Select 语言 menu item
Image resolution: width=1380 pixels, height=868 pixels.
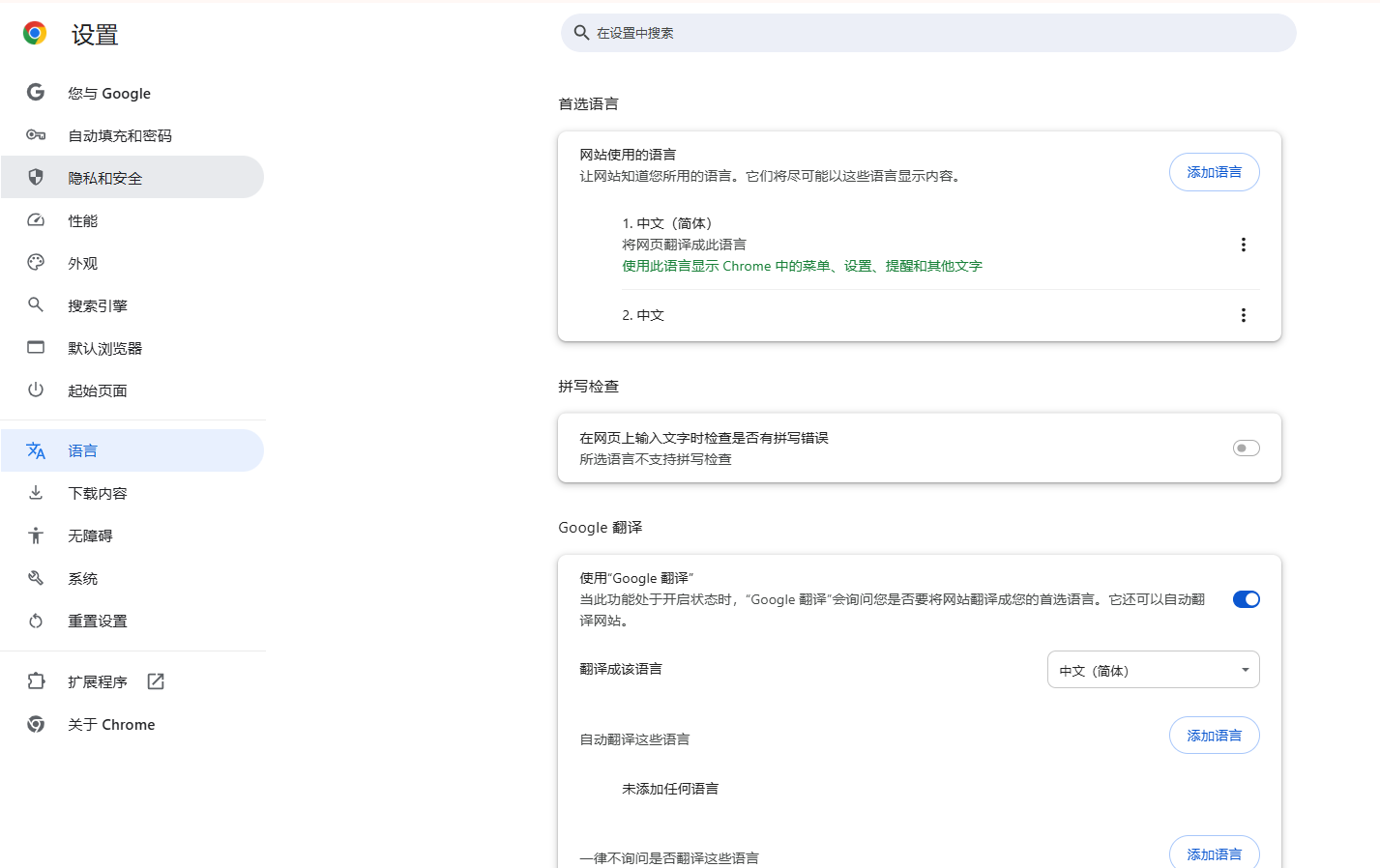point(132,450)
